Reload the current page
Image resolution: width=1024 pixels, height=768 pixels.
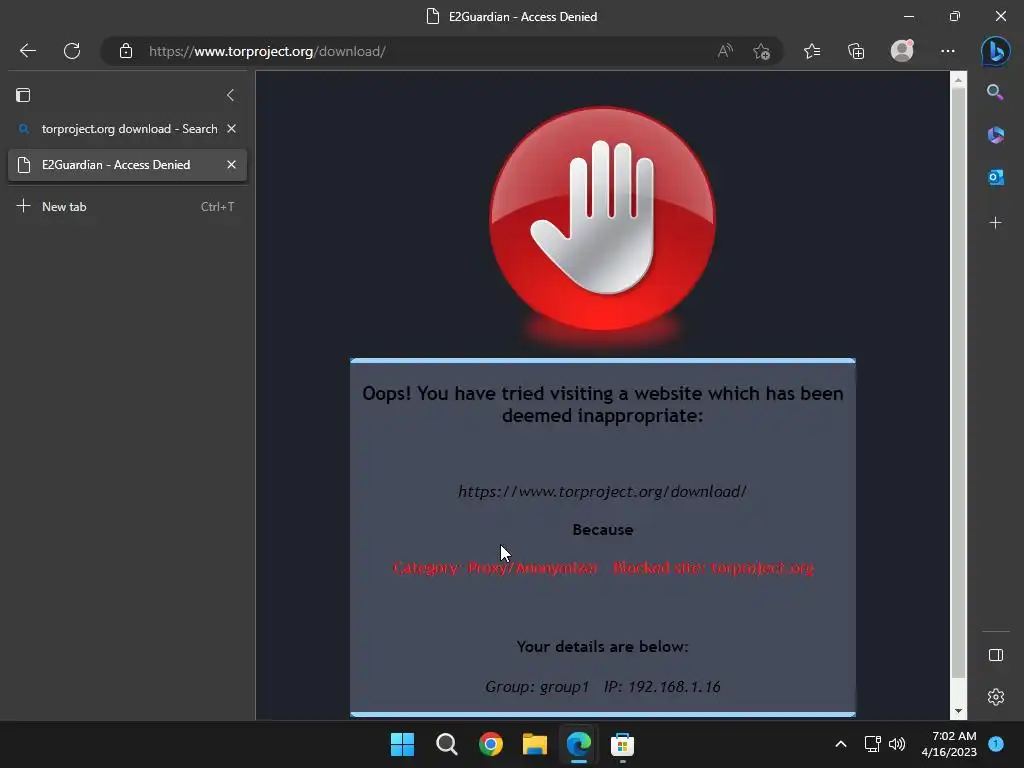pyautogui.click(x=72, y=51)
